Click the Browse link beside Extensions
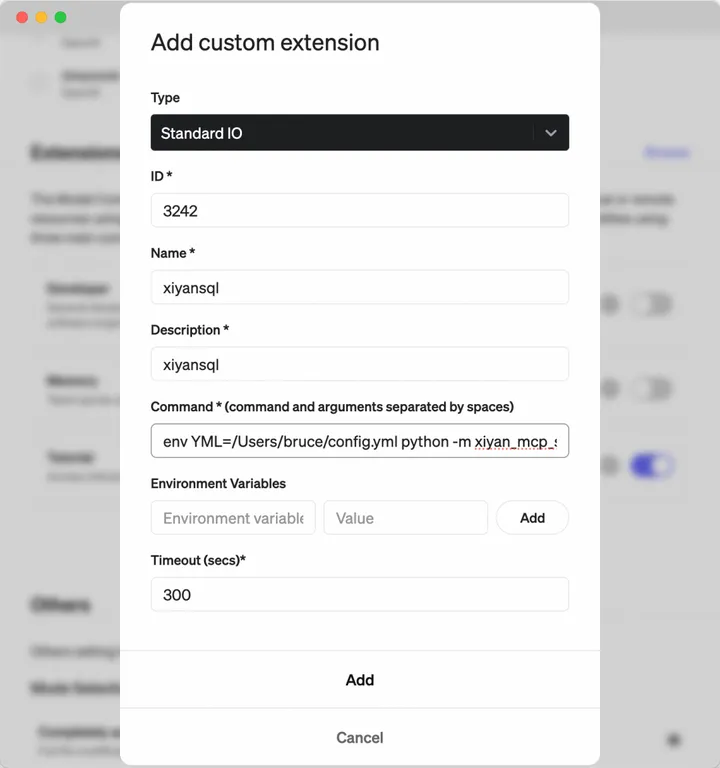The height and width of the screenshot is (768, 720). tap(666, 153)
